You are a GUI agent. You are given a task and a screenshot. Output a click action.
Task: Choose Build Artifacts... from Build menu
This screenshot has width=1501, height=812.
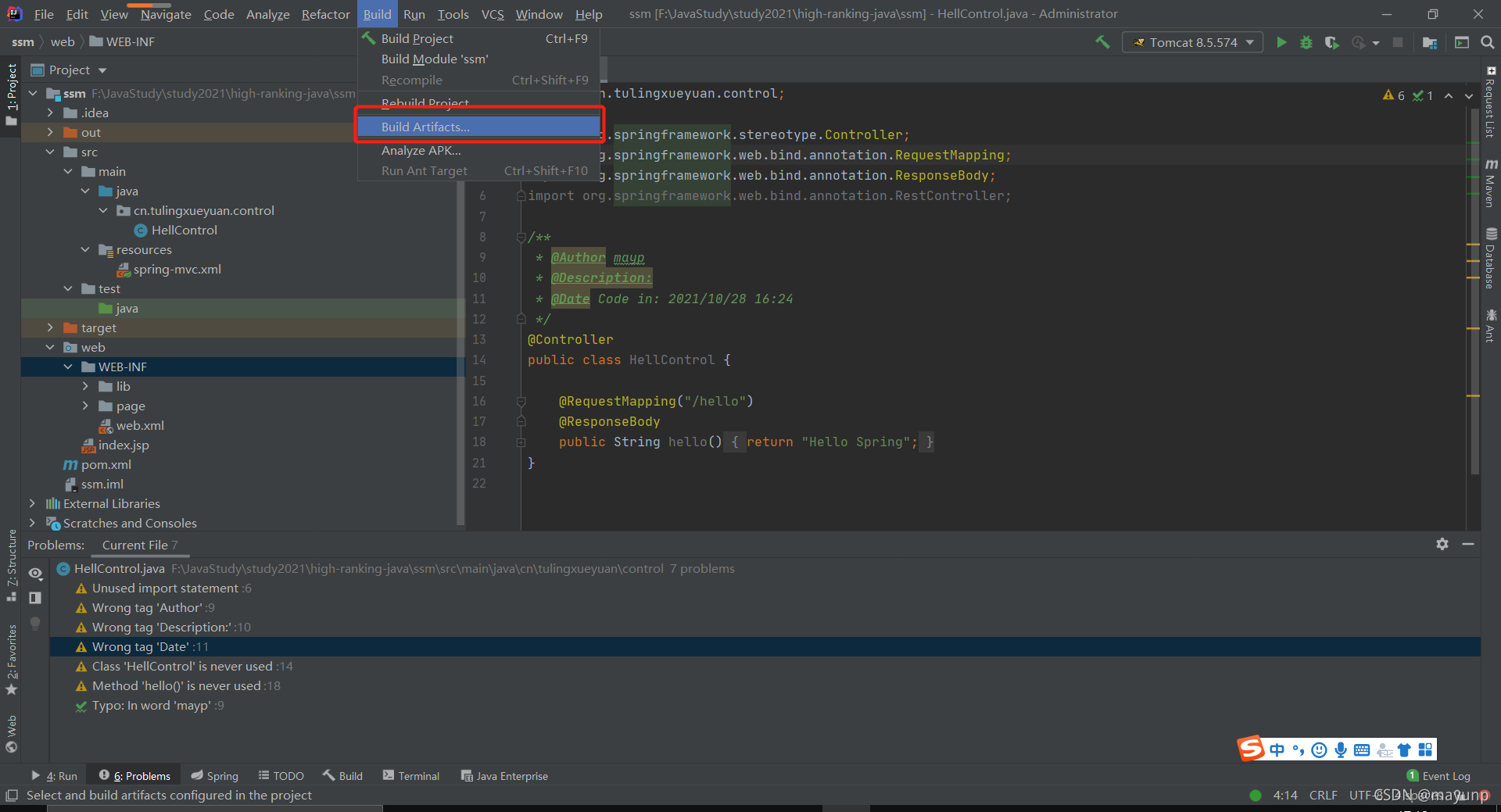[478, 127]
